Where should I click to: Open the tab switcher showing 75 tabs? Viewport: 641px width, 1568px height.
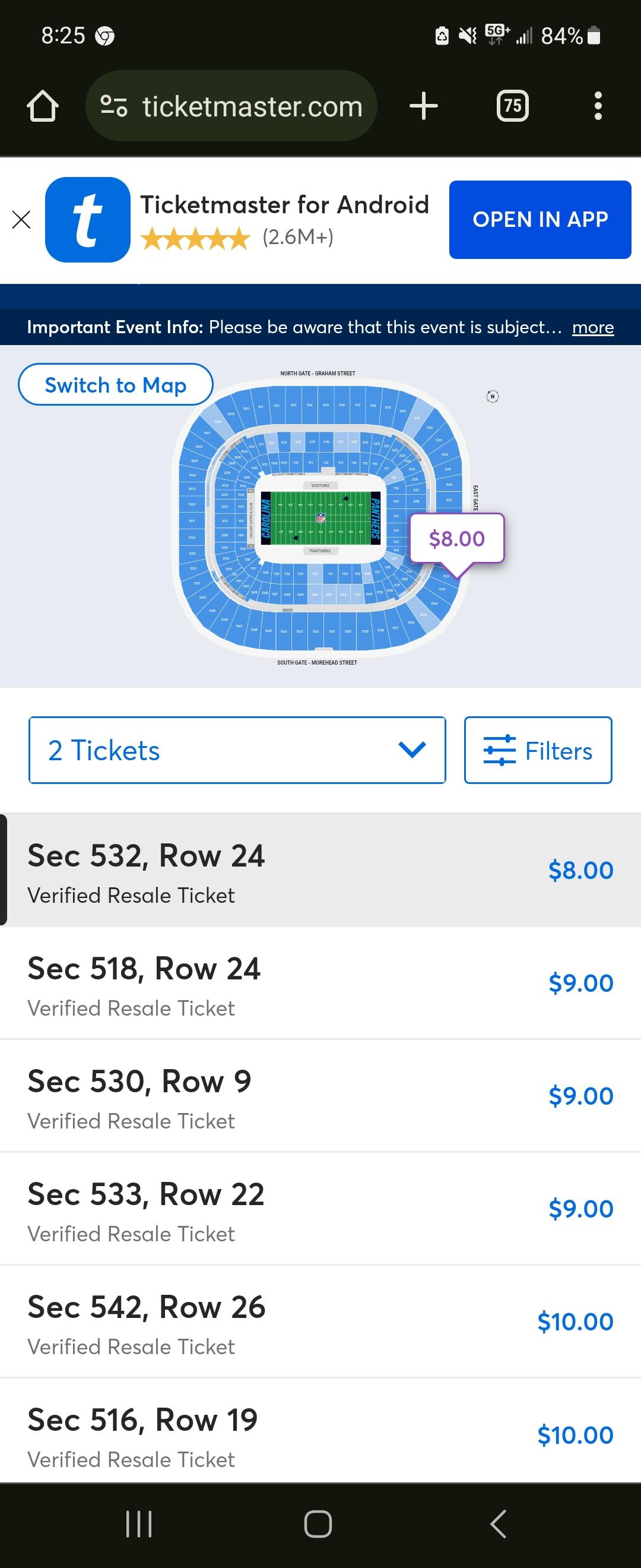513,106
